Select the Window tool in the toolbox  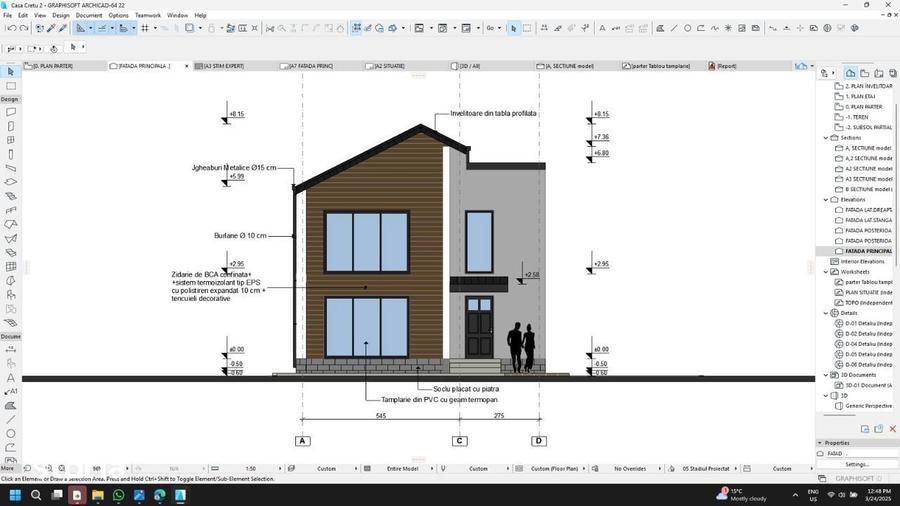click(x=10, y=140)
